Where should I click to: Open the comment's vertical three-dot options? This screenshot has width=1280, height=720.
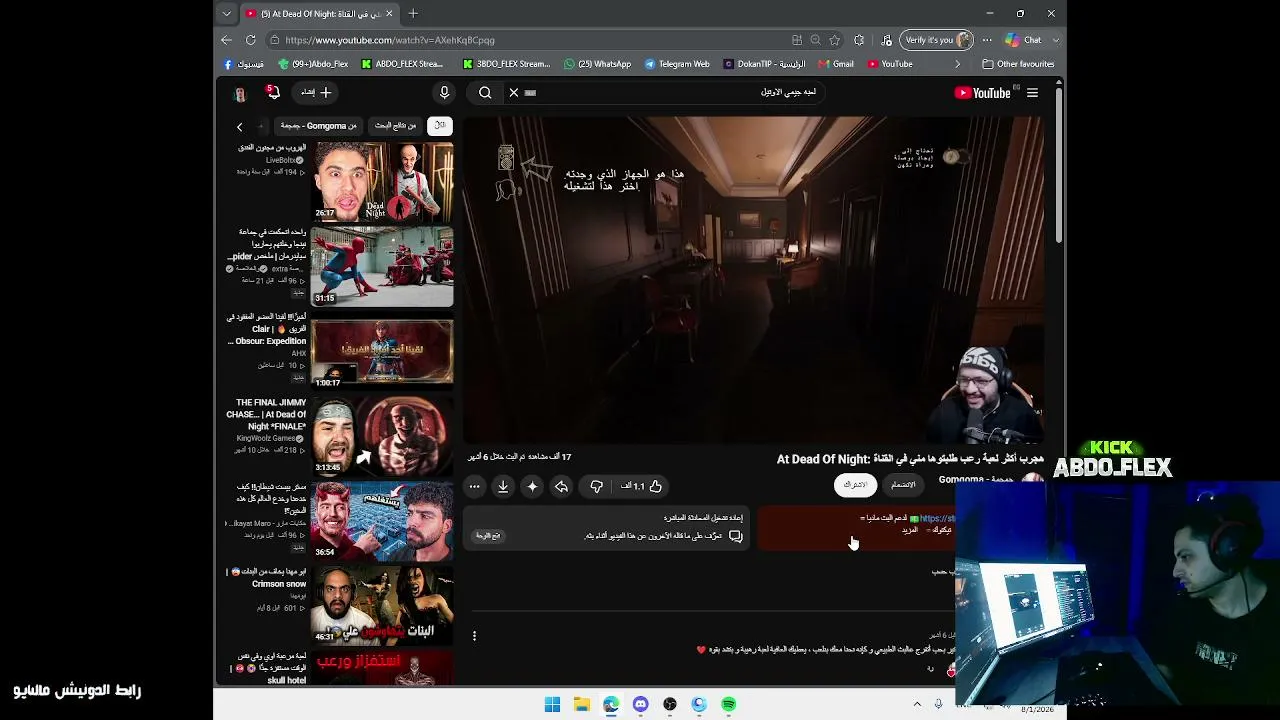474,636
